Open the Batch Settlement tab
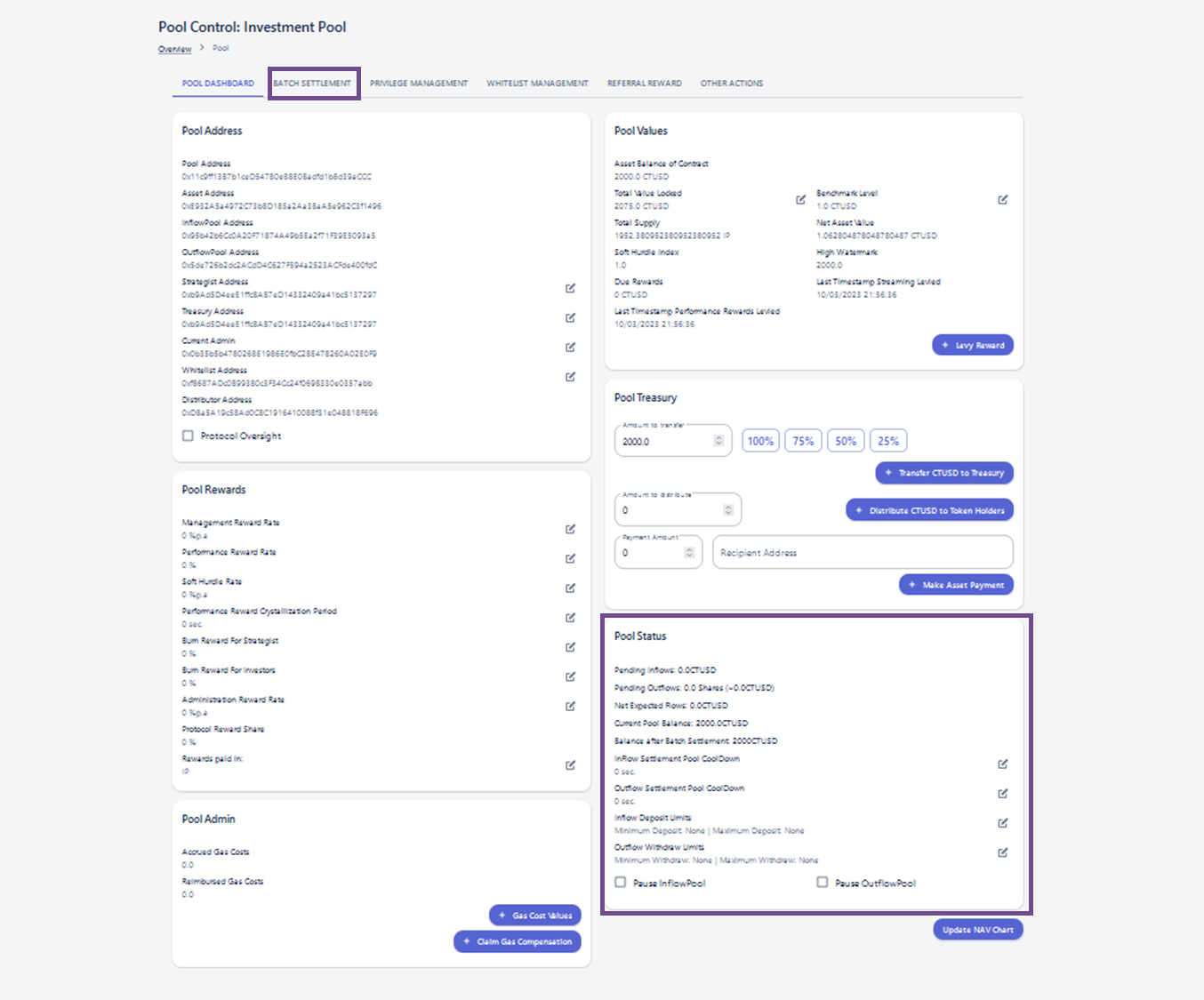Screen dimensions: 1204x1000 pyautogui.click(x=312, y=84)
